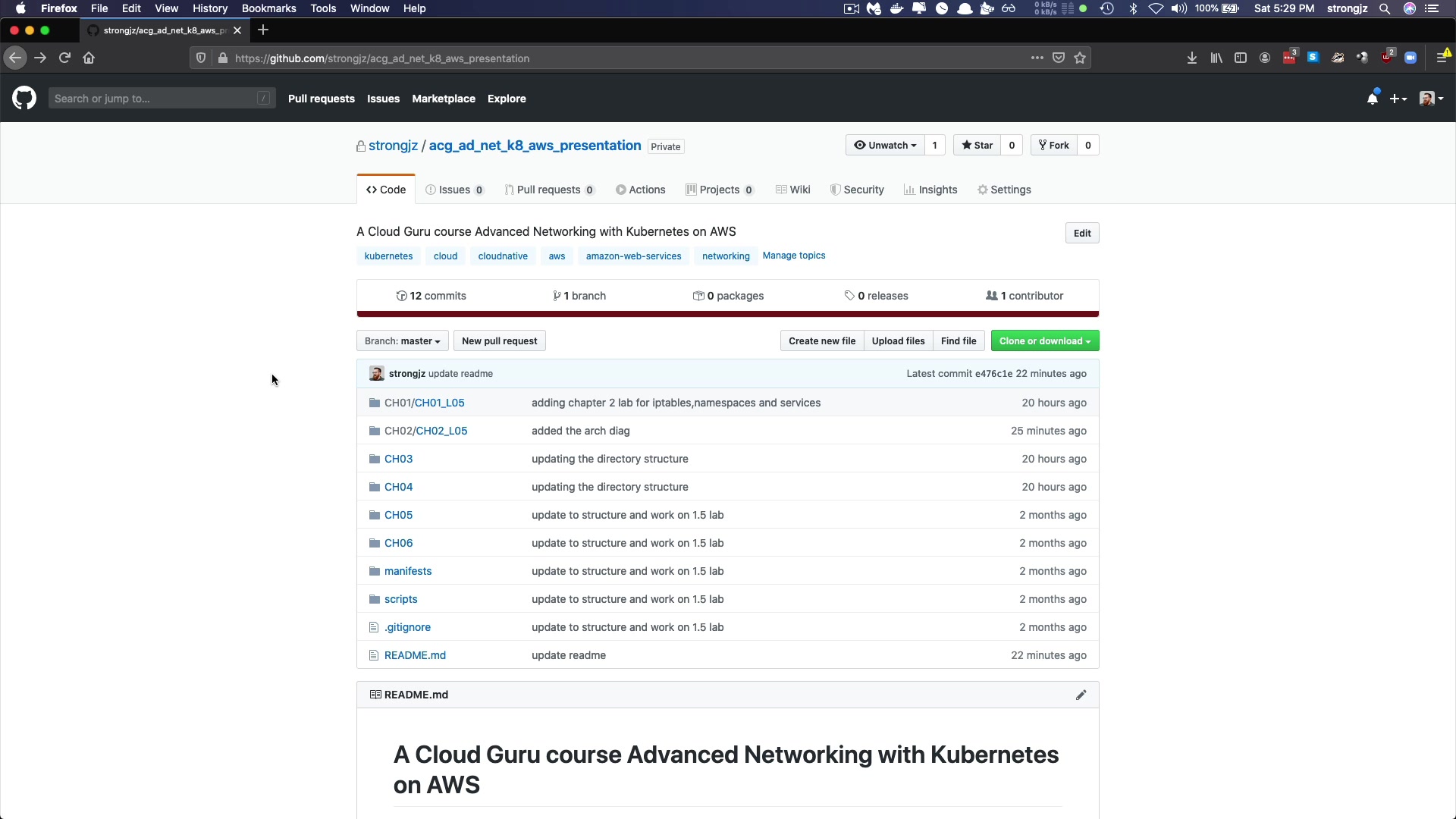Open the page actions three-dots icon in URL bar
This screenshot has width=1456, height=819.
(x=1037, y=58)
